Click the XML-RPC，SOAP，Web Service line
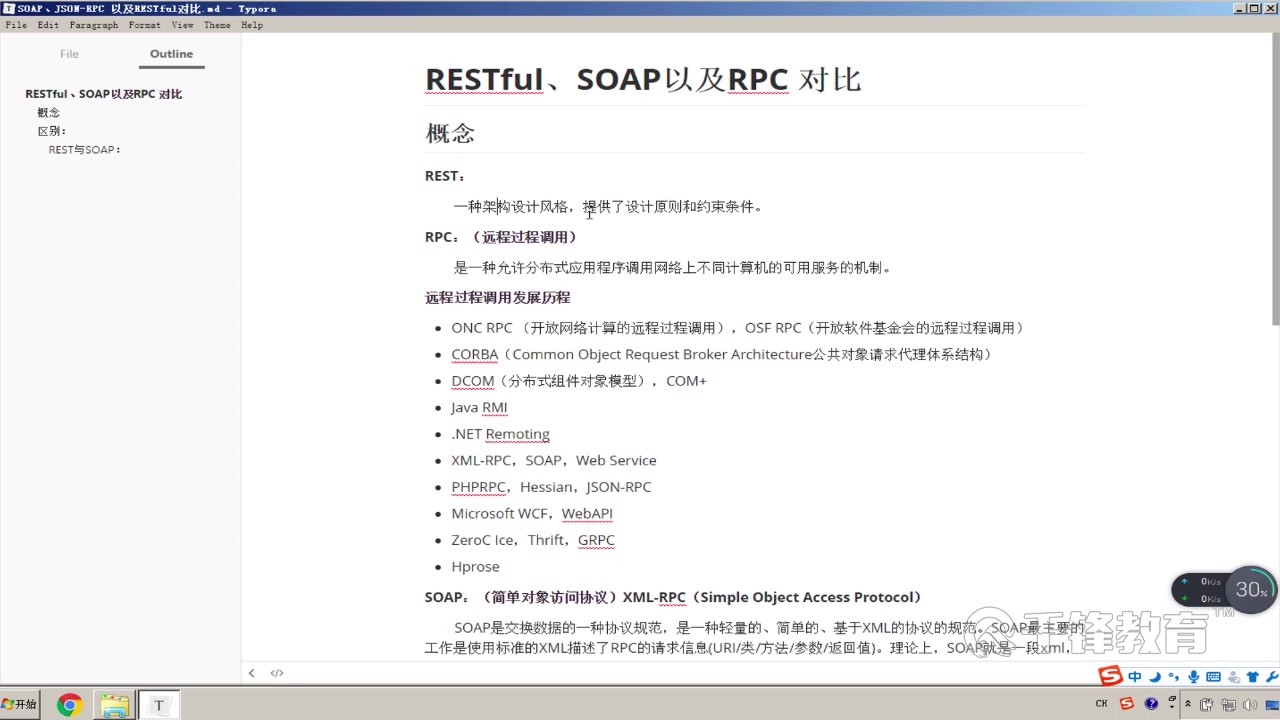 tap(554, 460)
